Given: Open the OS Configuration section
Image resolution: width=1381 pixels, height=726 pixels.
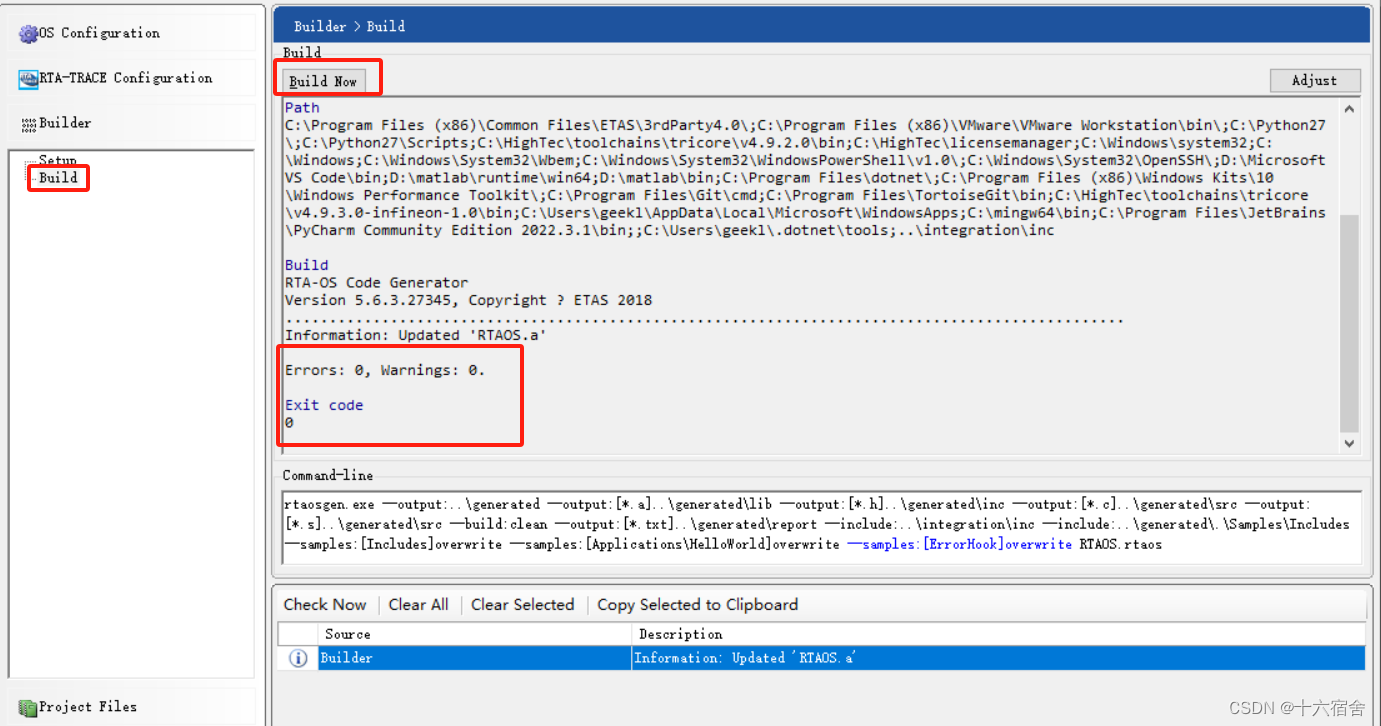Looking at the screenshot, I should [x=131, y=33].
